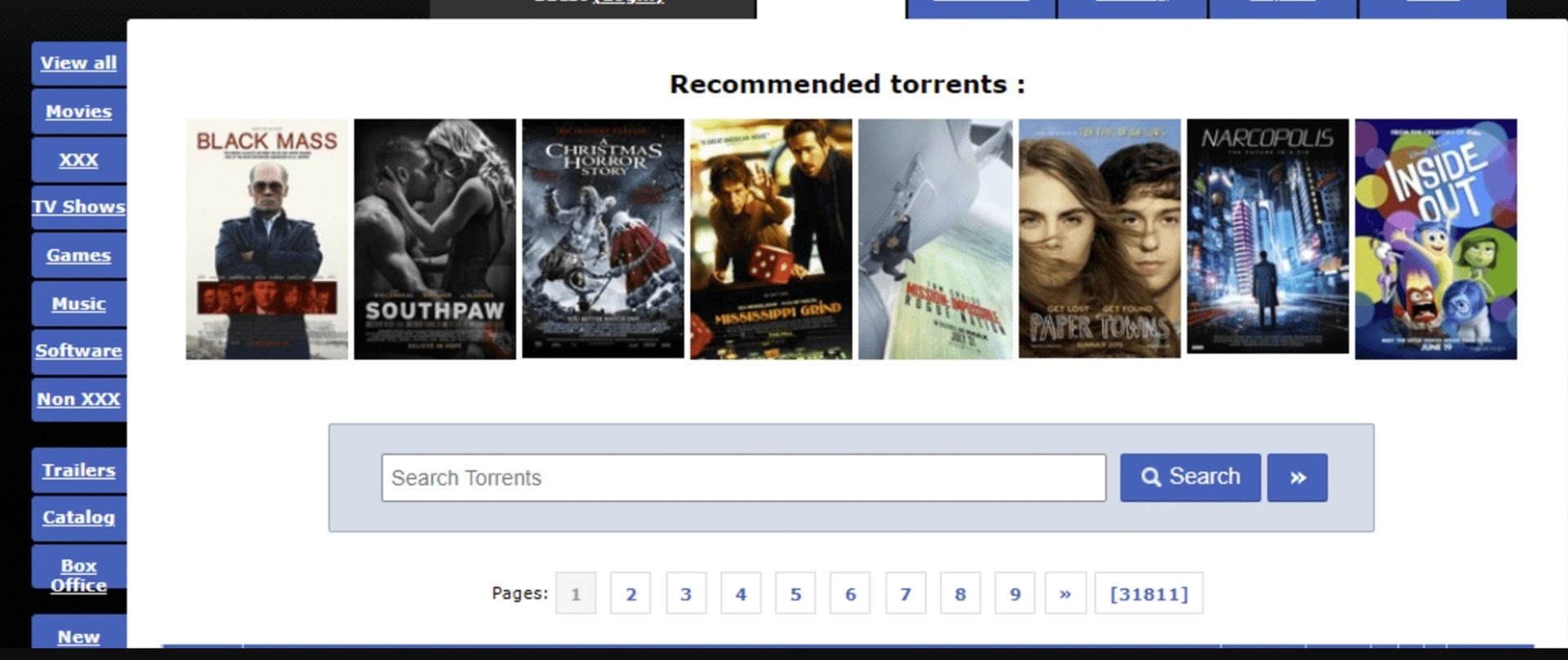Jump to page 5
Image resolution: width=1568 pixels, height=660 pixels.
(x=795, y=594)
